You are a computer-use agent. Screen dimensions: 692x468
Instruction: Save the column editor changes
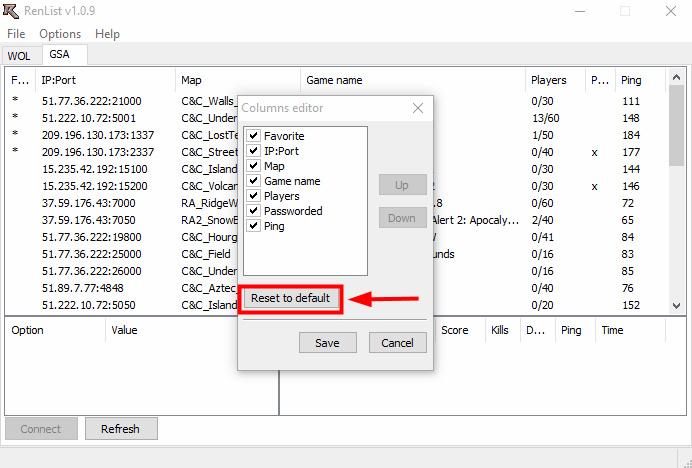click(327, 343)
